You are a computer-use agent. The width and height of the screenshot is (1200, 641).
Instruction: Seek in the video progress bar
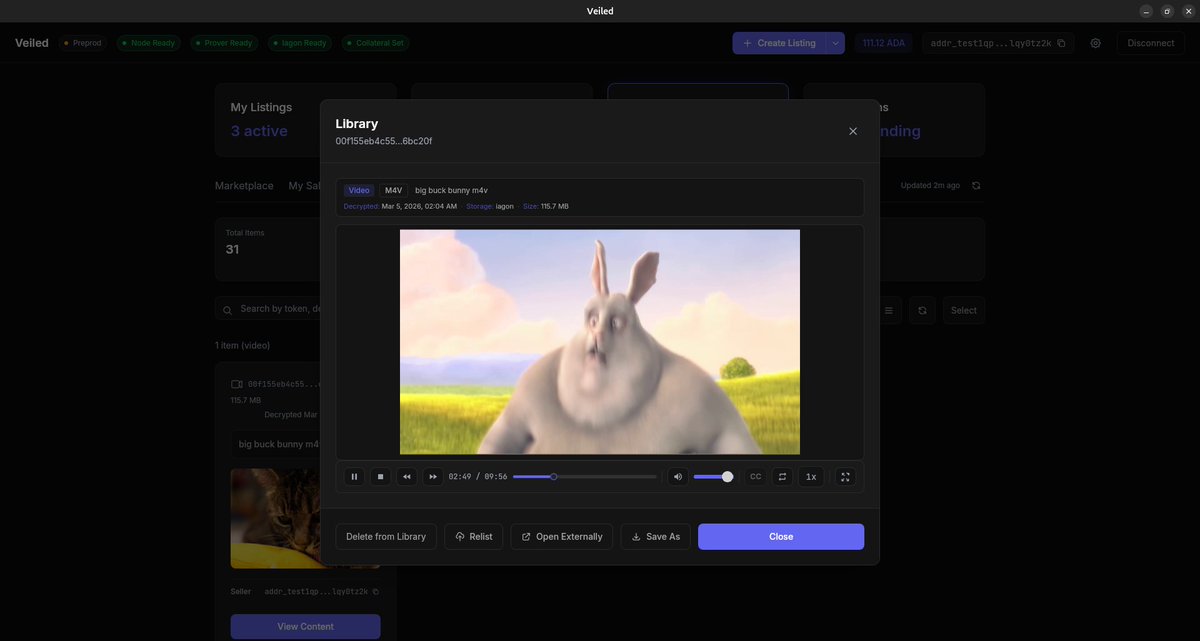pyautogui.click(x=585, y=477)
